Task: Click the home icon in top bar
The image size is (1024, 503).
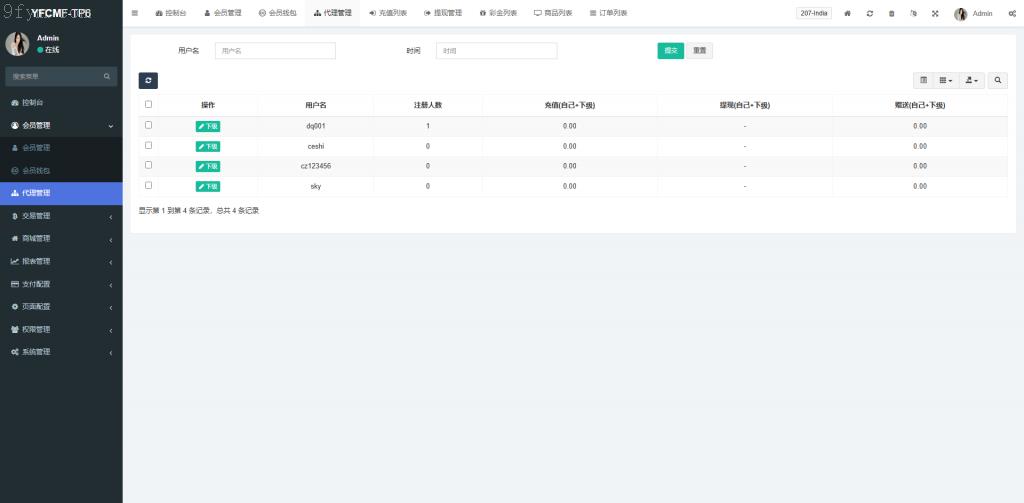Action: [x=848, y=13]
